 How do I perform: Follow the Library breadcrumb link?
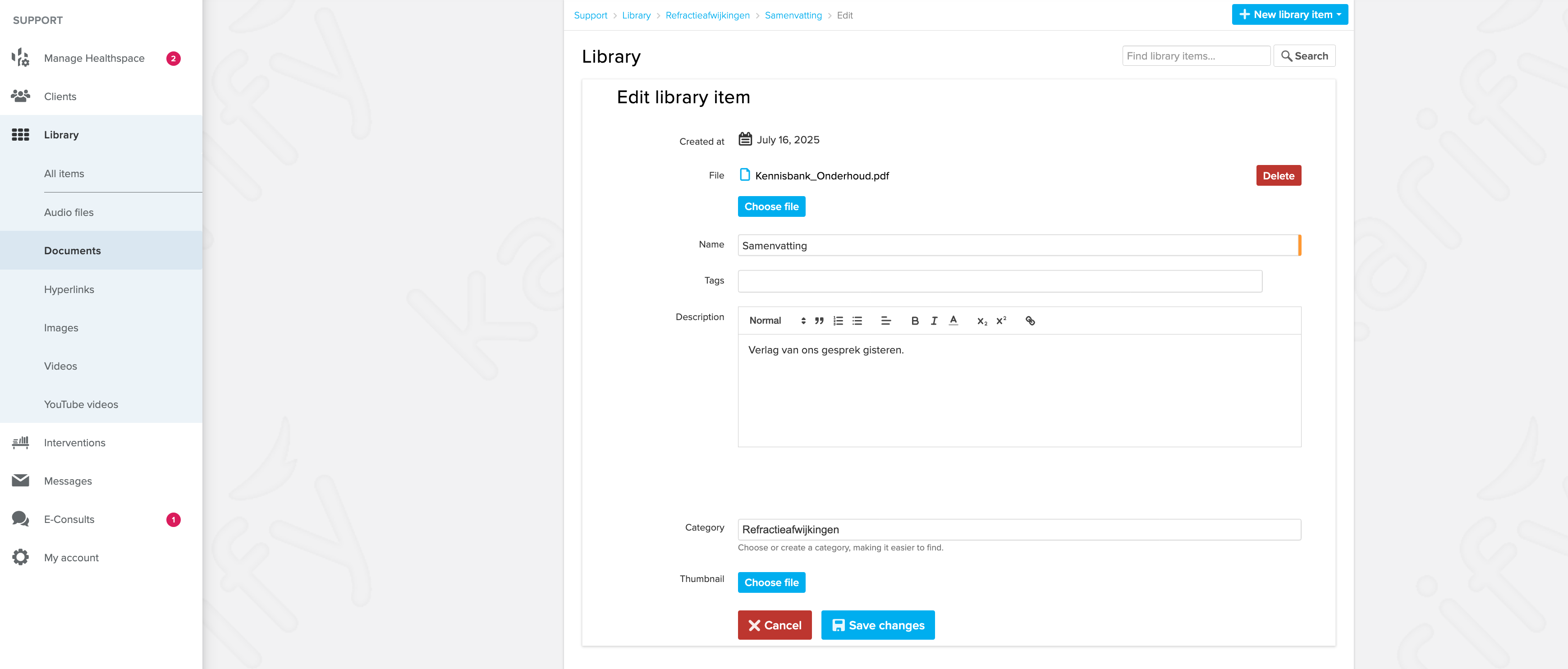tap(636, 15)
